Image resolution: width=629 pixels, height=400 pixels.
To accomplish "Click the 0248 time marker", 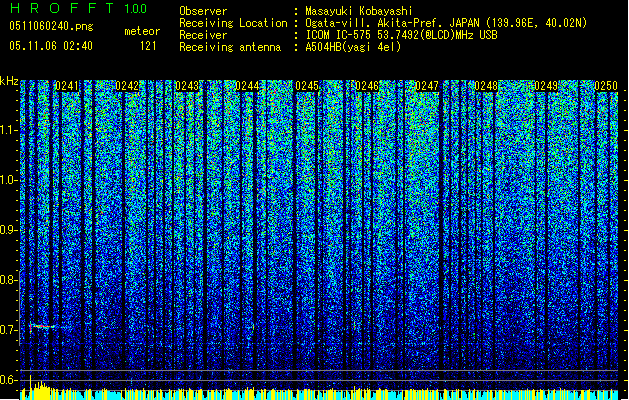I will (x=486, y=86).
